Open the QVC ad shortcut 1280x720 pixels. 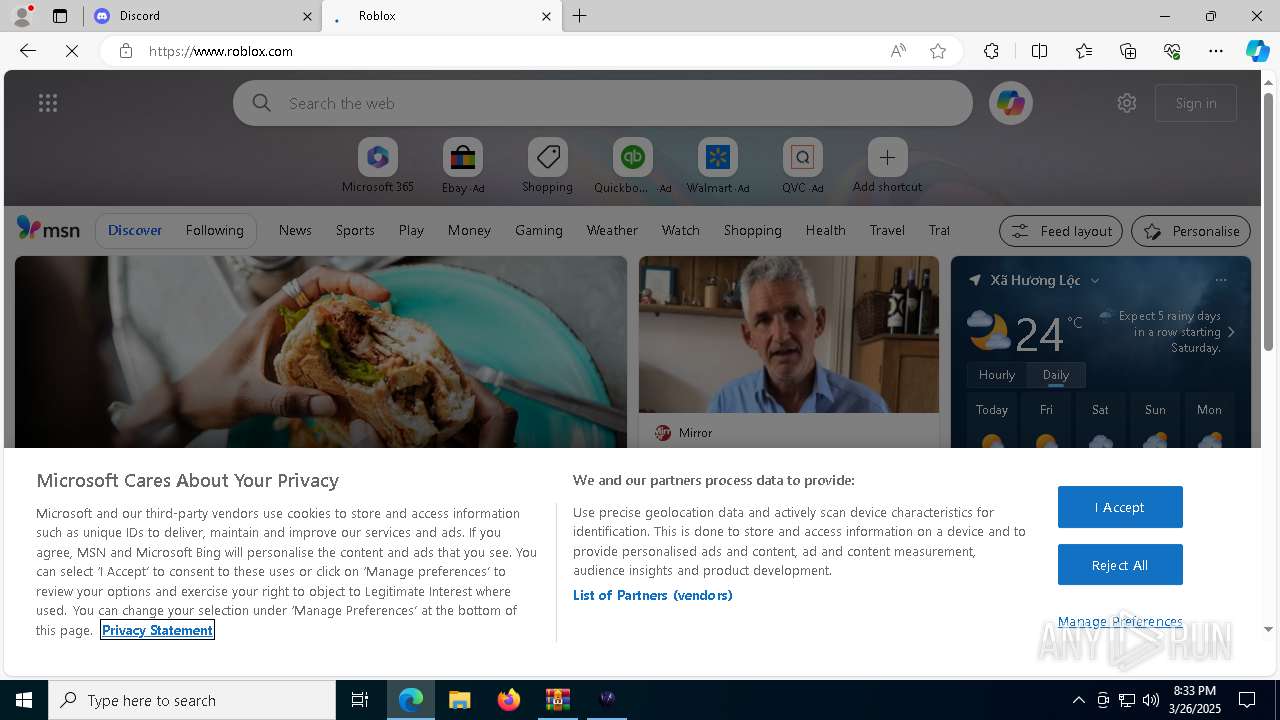pos(803,166)
